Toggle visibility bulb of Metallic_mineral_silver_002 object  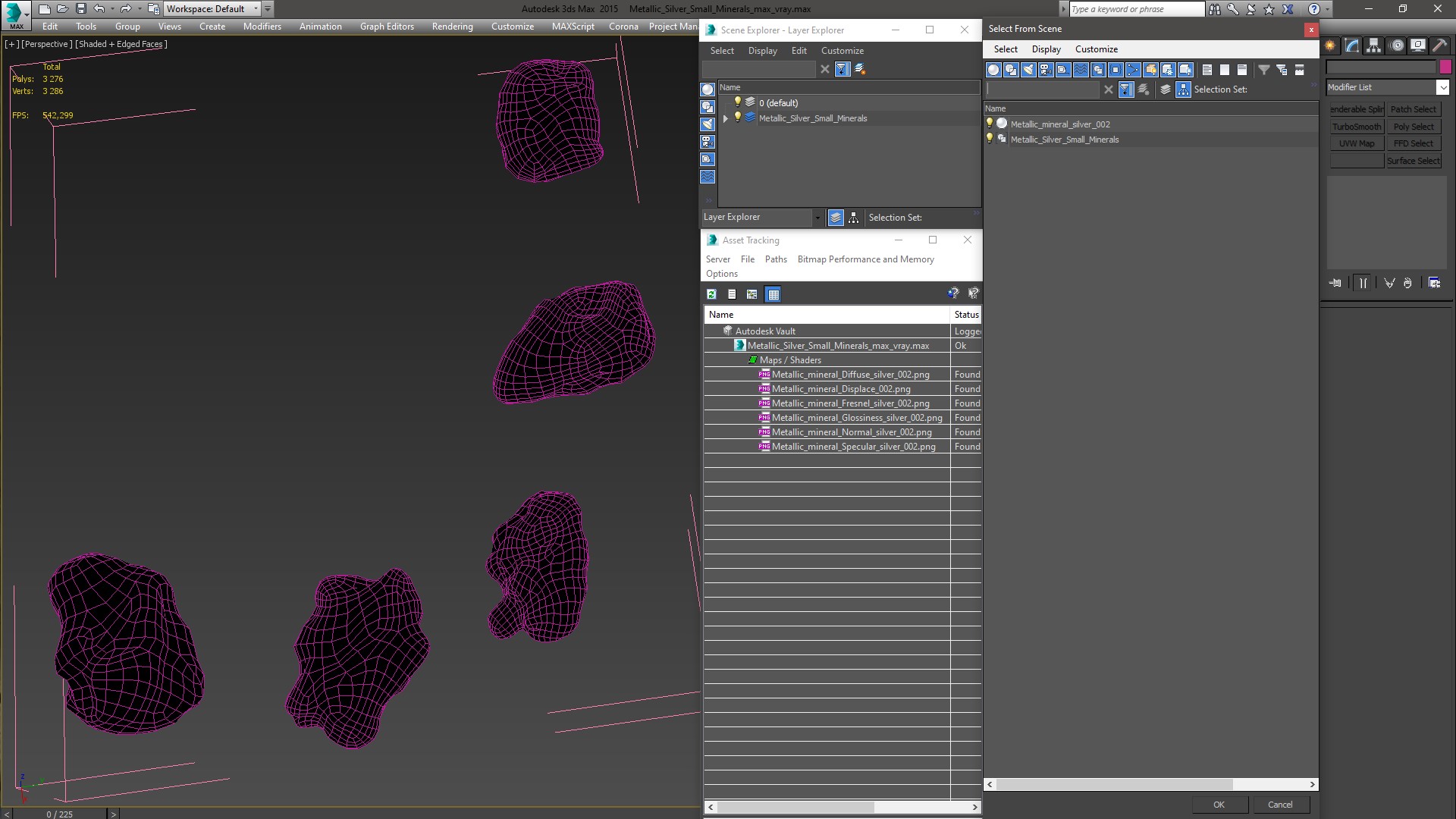990,124
